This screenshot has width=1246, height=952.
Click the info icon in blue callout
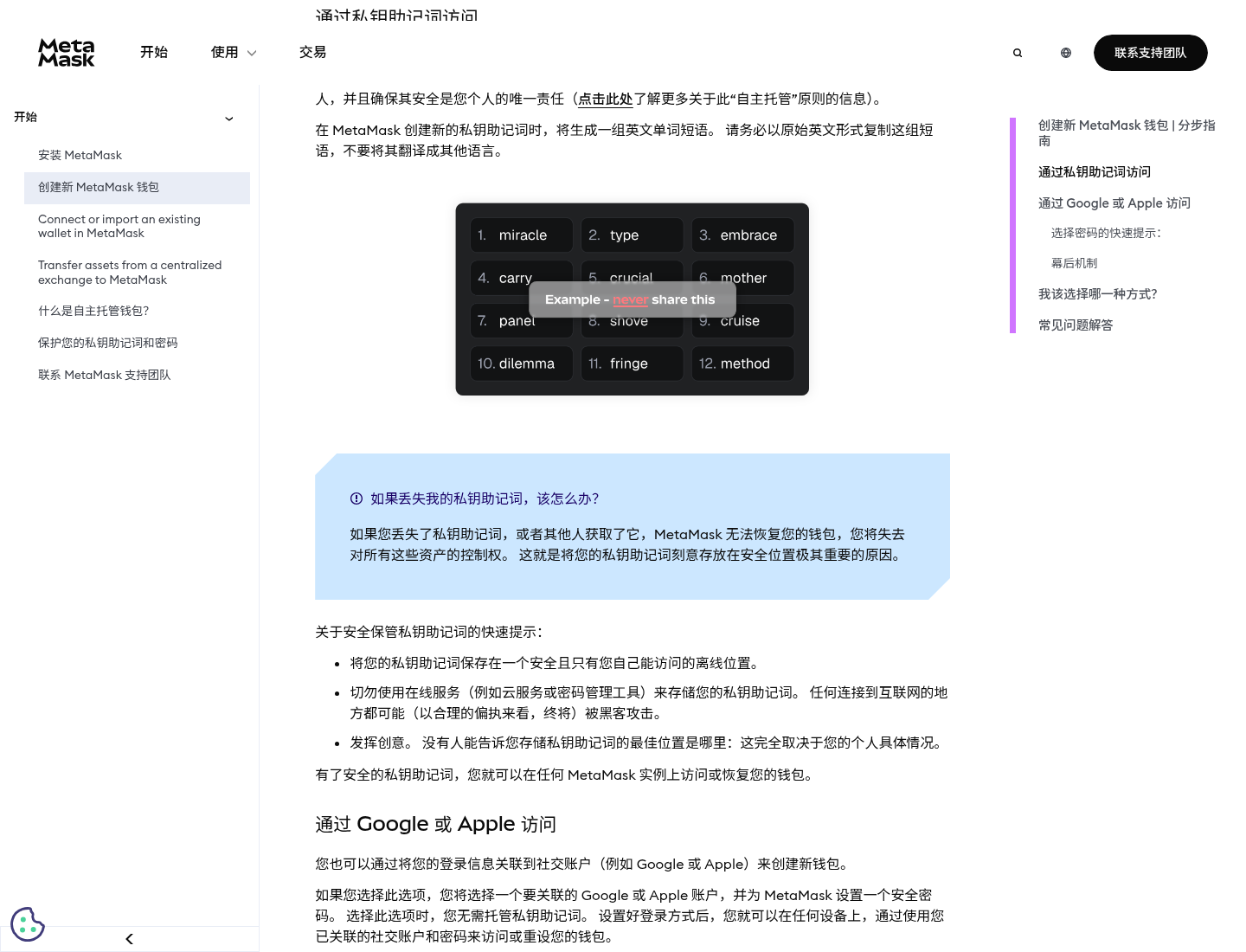coord(356,499)
